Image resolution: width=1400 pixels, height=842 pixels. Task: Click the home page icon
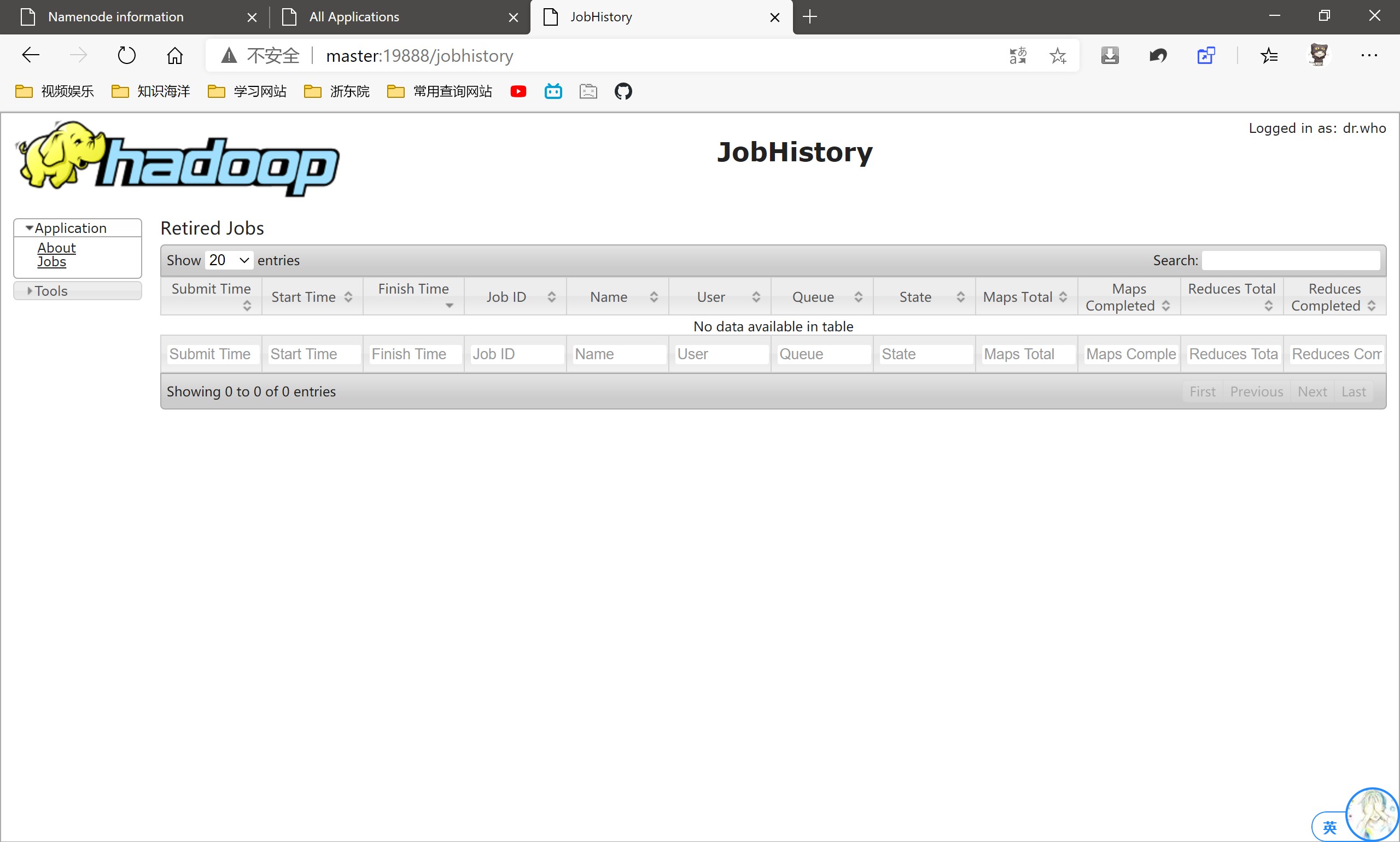[175, 56]
